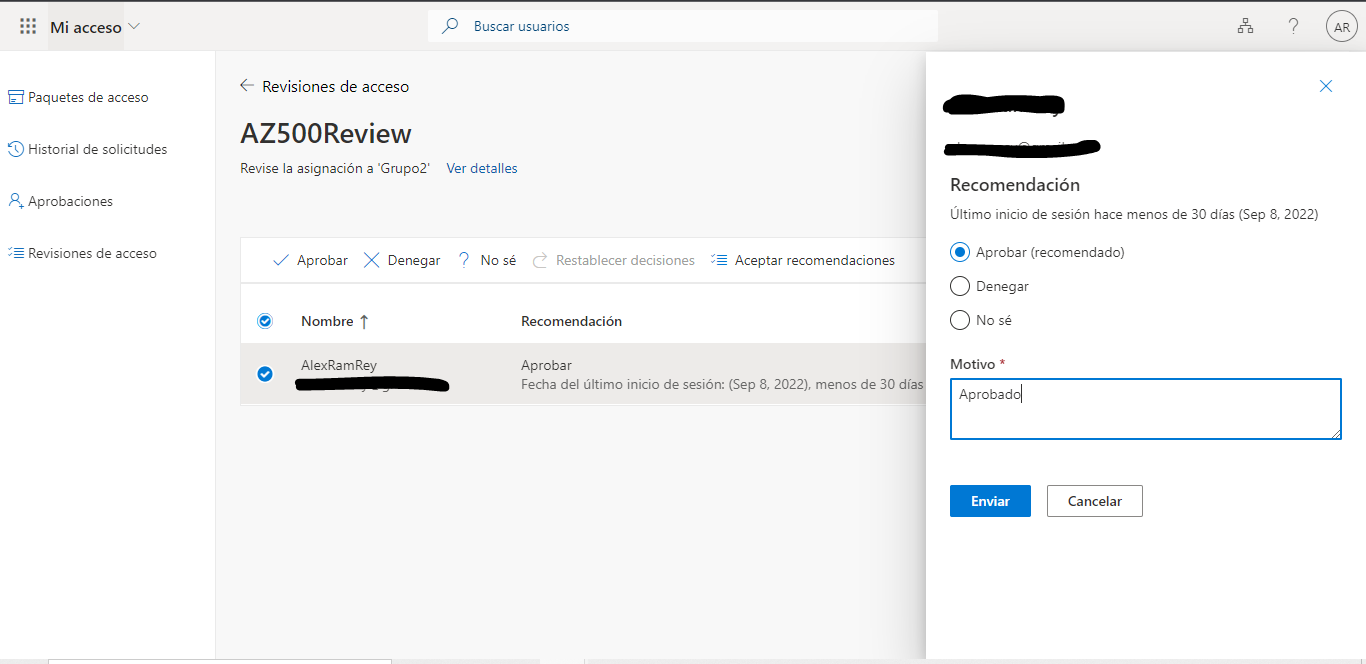This screenshot has height=664, width=1366.
Task: Open the Microsoft app launcher grid
Action: coord(27,26)
